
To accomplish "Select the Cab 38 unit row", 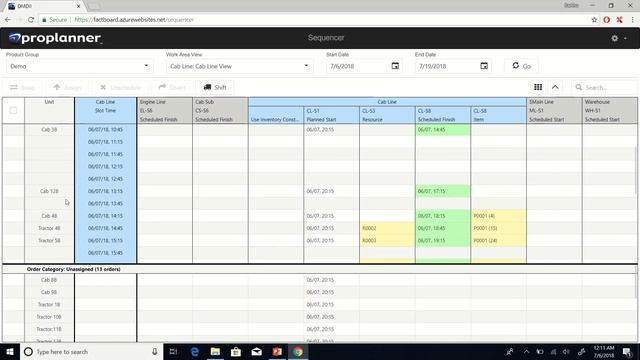I will [49, 129].
